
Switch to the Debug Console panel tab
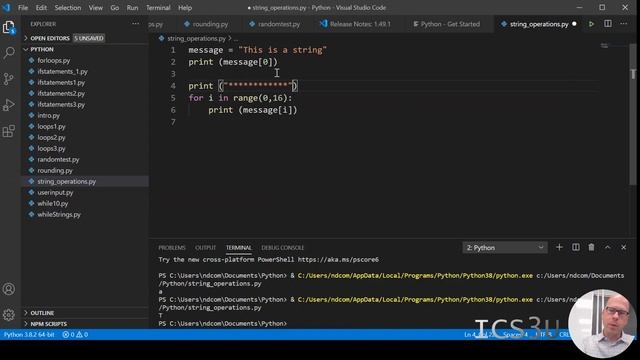pyautogui.click(x=282, y=248)
